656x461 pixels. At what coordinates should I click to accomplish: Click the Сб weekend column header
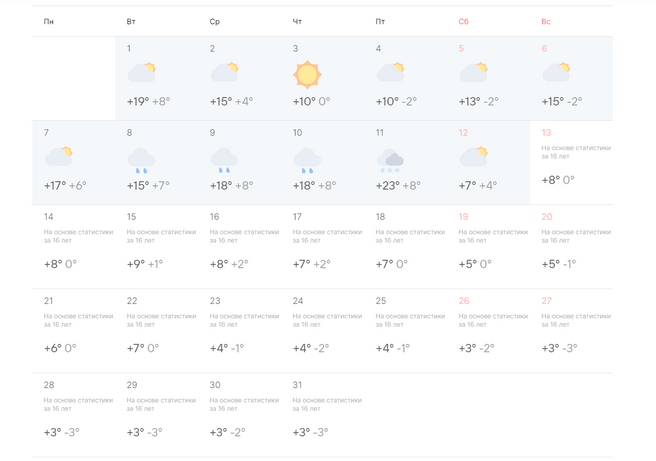click(463, 22)
